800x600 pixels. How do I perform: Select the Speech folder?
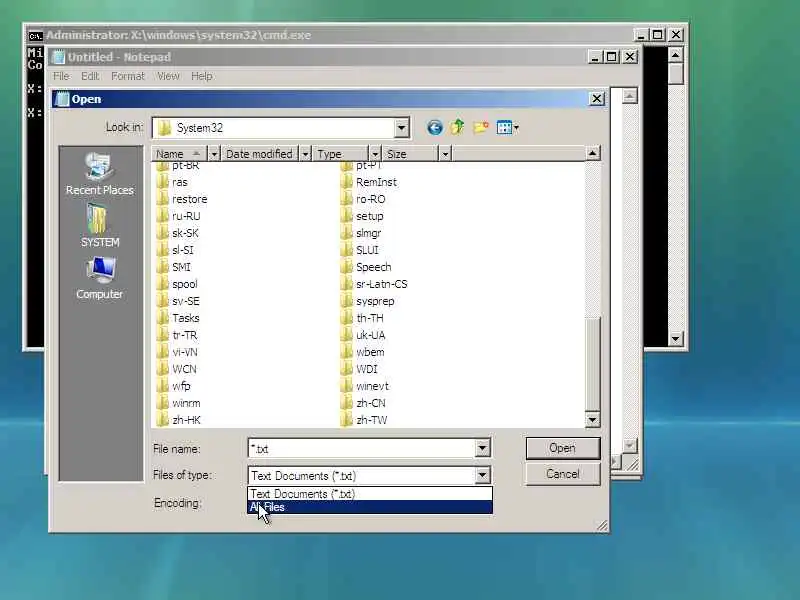[x=366, y=267]
